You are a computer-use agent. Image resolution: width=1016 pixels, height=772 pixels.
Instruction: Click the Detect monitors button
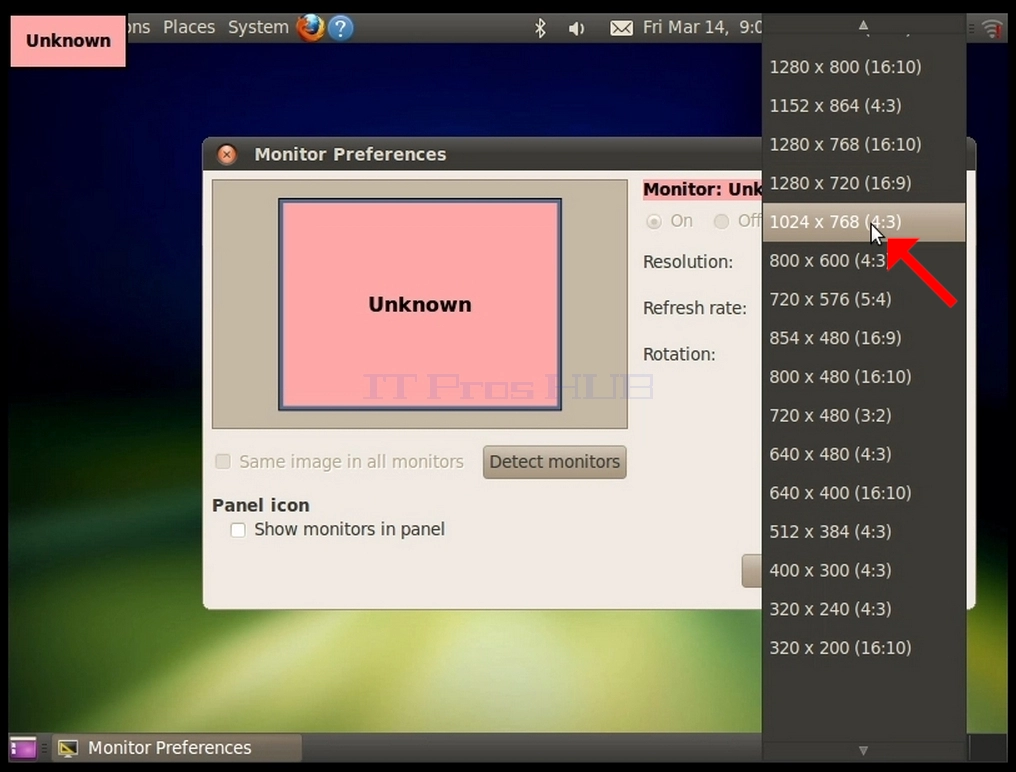(555, 462)
